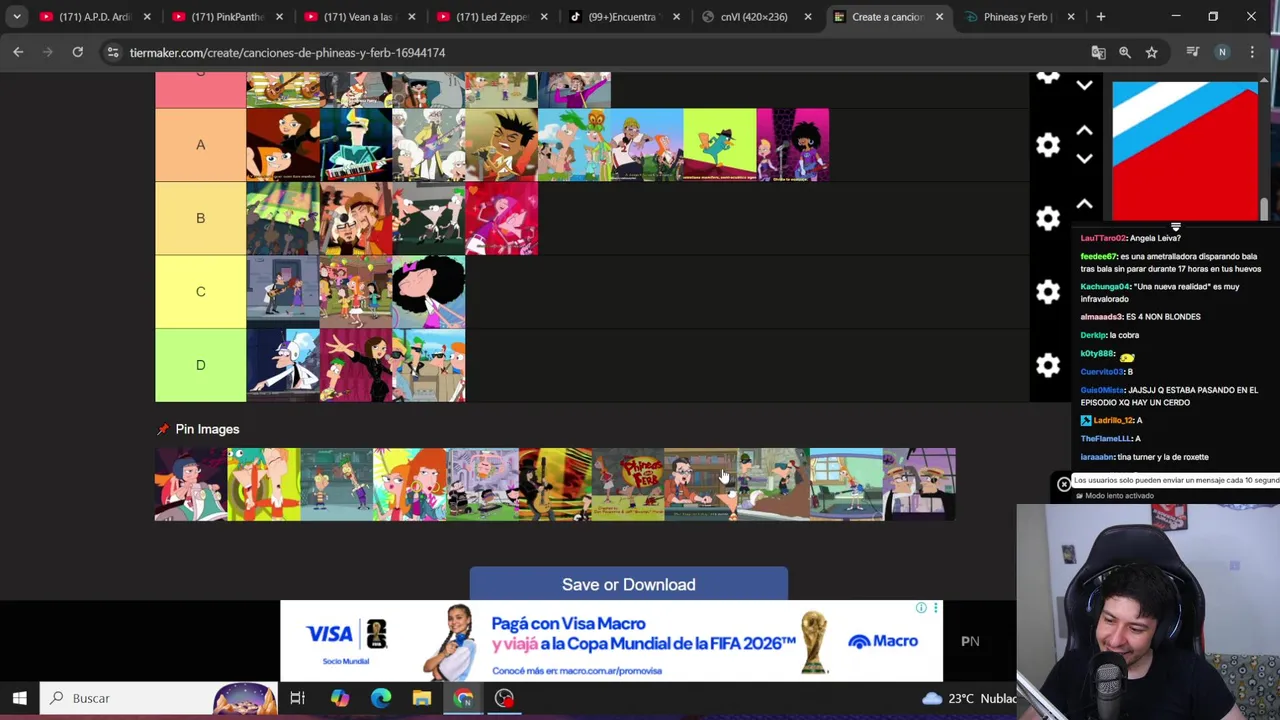Select the light orange tier B label
Image resolution: width=1280 pixels, height=720 pixels.
200,218
